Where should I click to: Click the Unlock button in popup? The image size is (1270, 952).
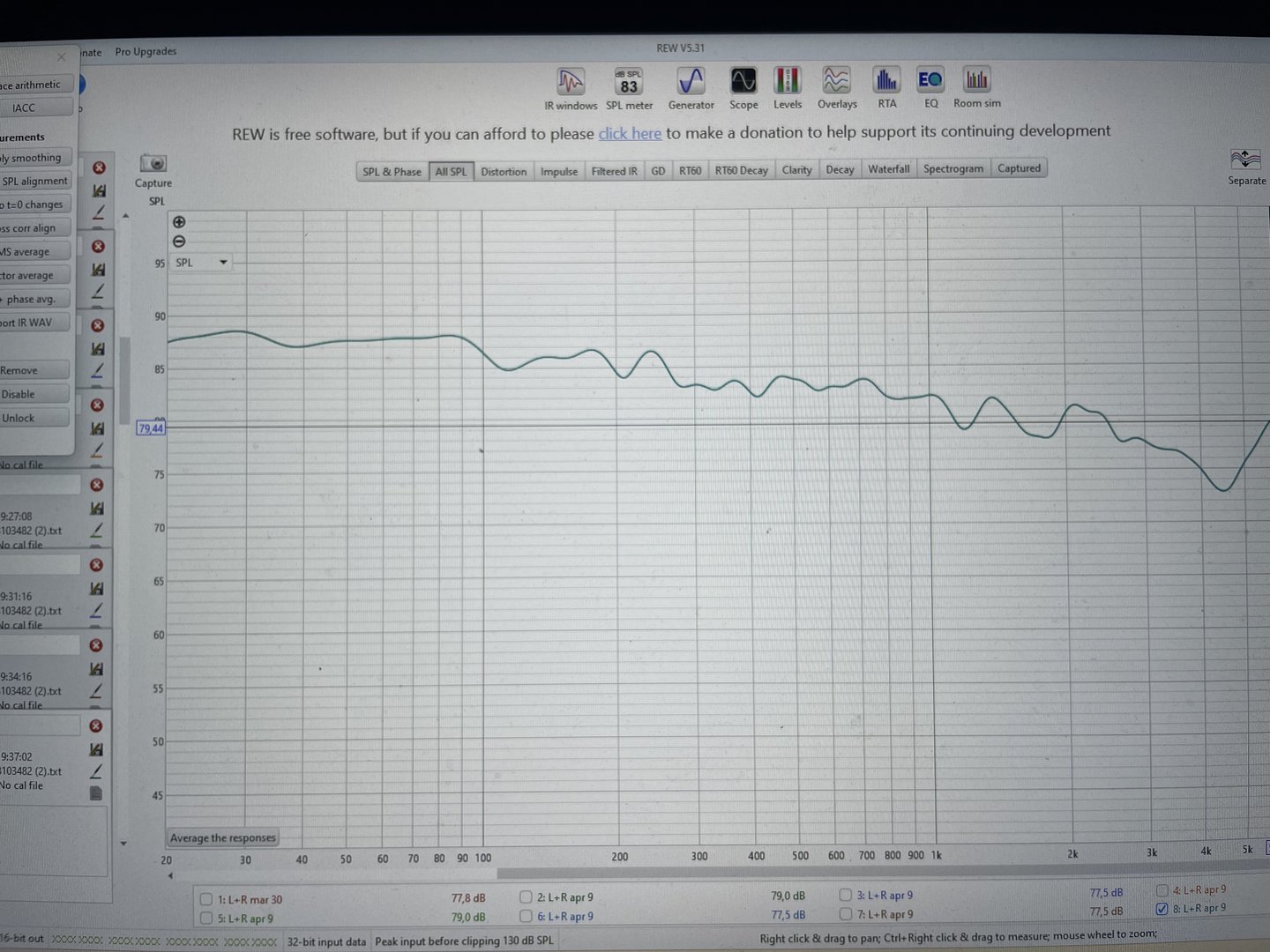[34, 418]
